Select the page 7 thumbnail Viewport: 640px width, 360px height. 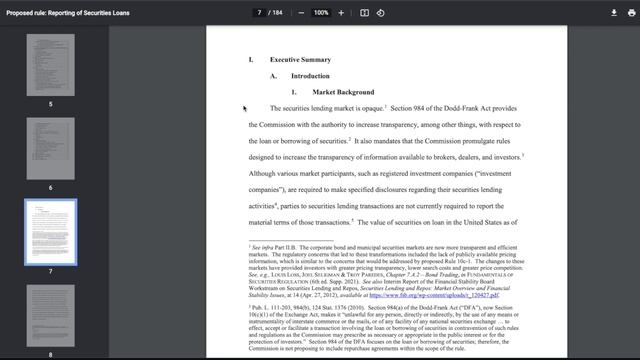click(x=51, y=232)
